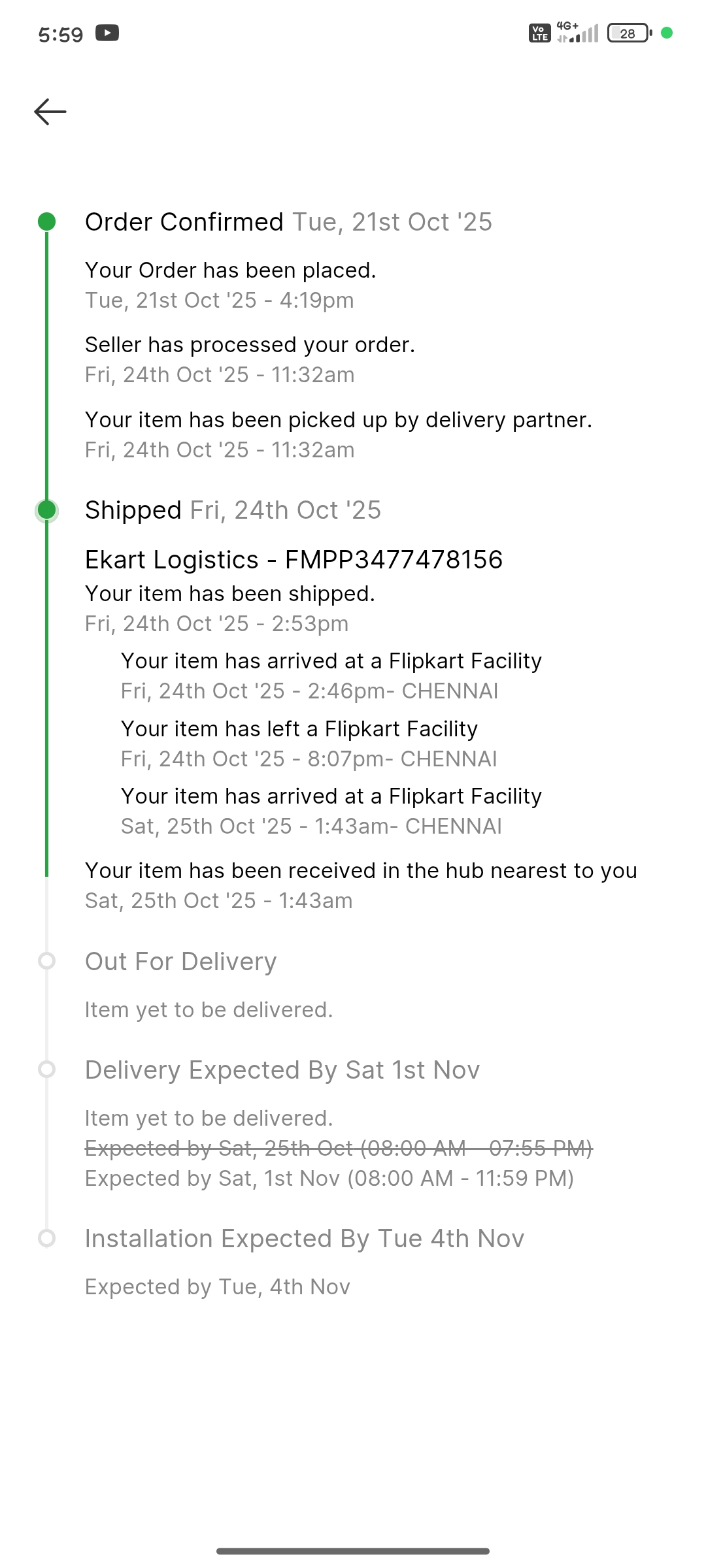Tap Delivery Expected By Sat 1st Nov
This screenshot has width=706, height=1568.
tap(282, 1070)
